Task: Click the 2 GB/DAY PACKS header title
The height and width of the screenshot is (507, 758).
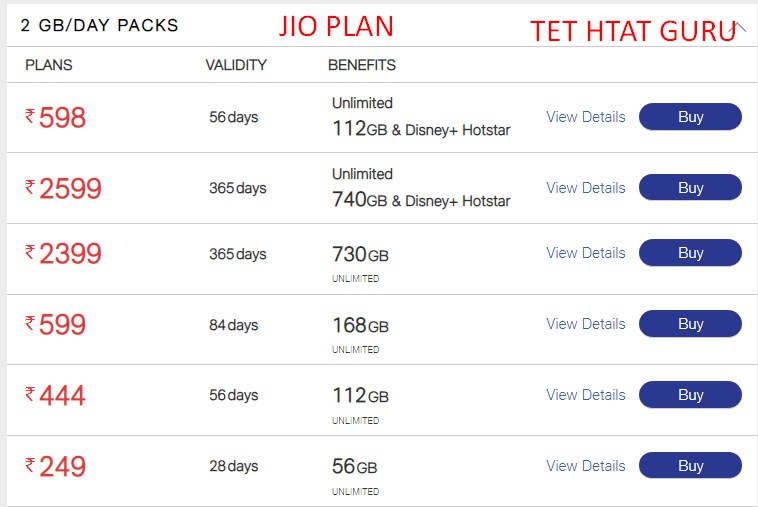Action: coord(100,25)
